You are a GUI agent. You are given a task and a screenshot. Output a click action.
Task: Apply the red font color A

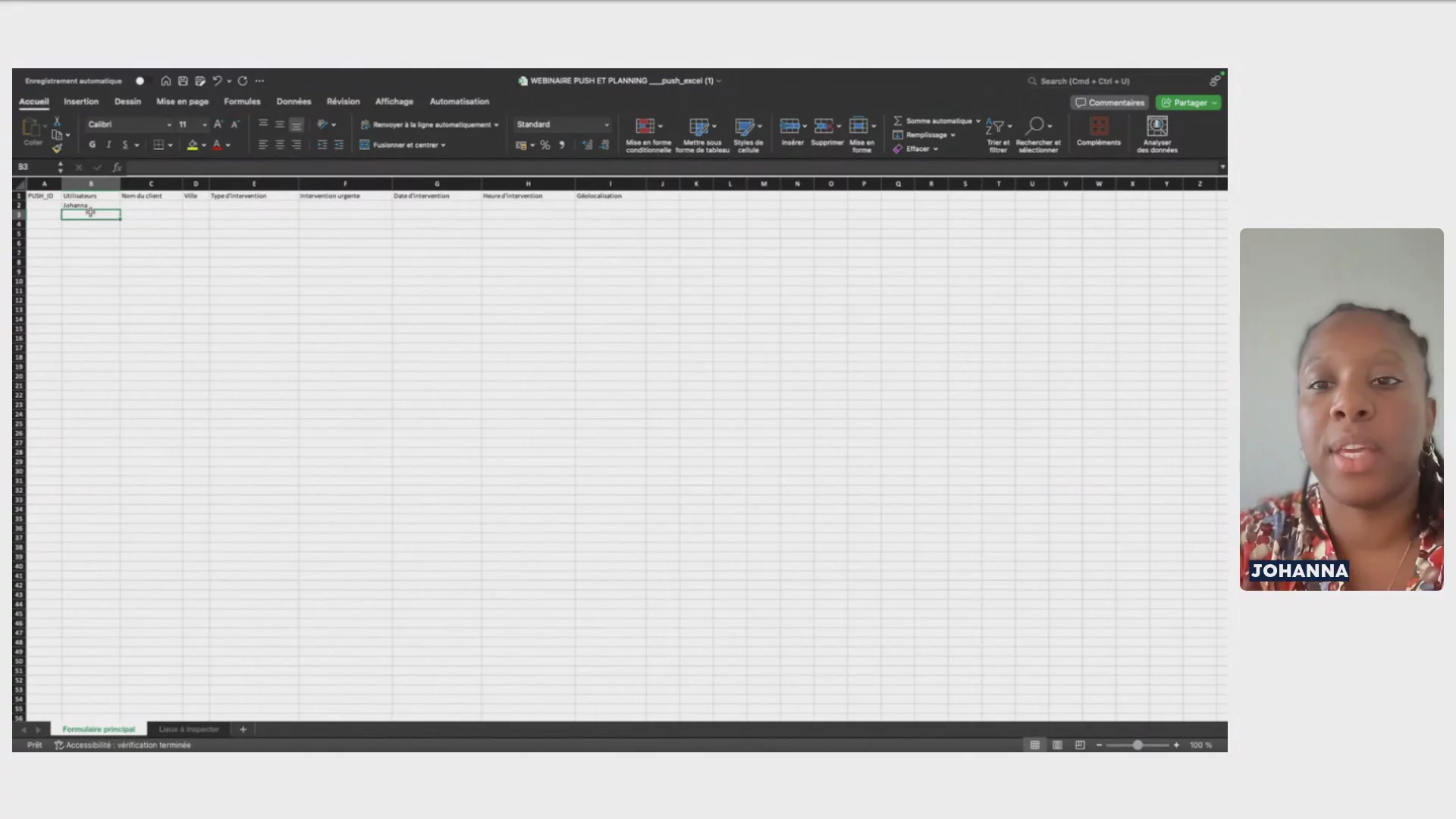pos(217,145)
